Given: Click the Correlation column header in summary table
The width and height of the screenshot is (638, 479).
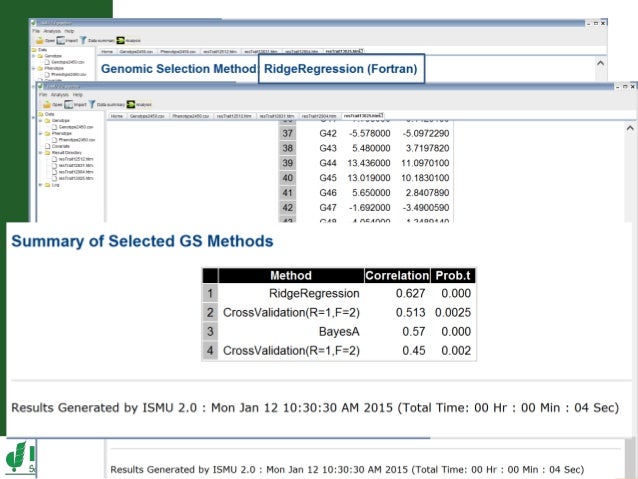Looking at the screenshot, I should [x=397, y=276].
